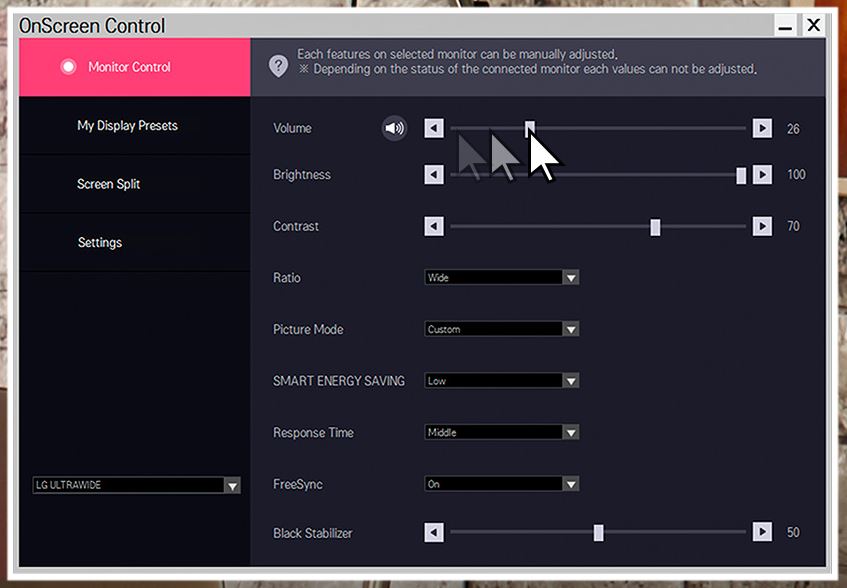Mute the volume using speaker icon
The image size is (847, 588).
click(394, 129)
